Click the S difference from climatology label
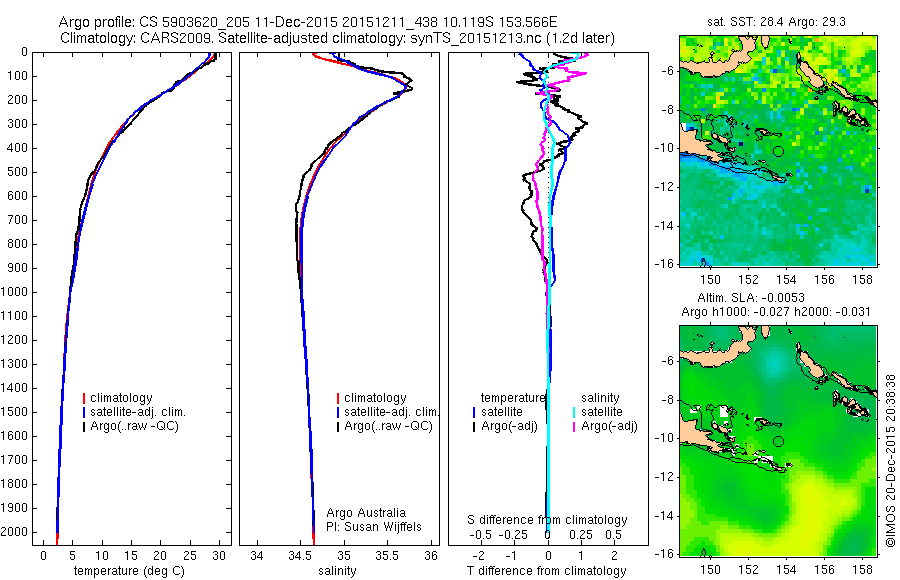 pyautogui.click(x=547, y=520)
